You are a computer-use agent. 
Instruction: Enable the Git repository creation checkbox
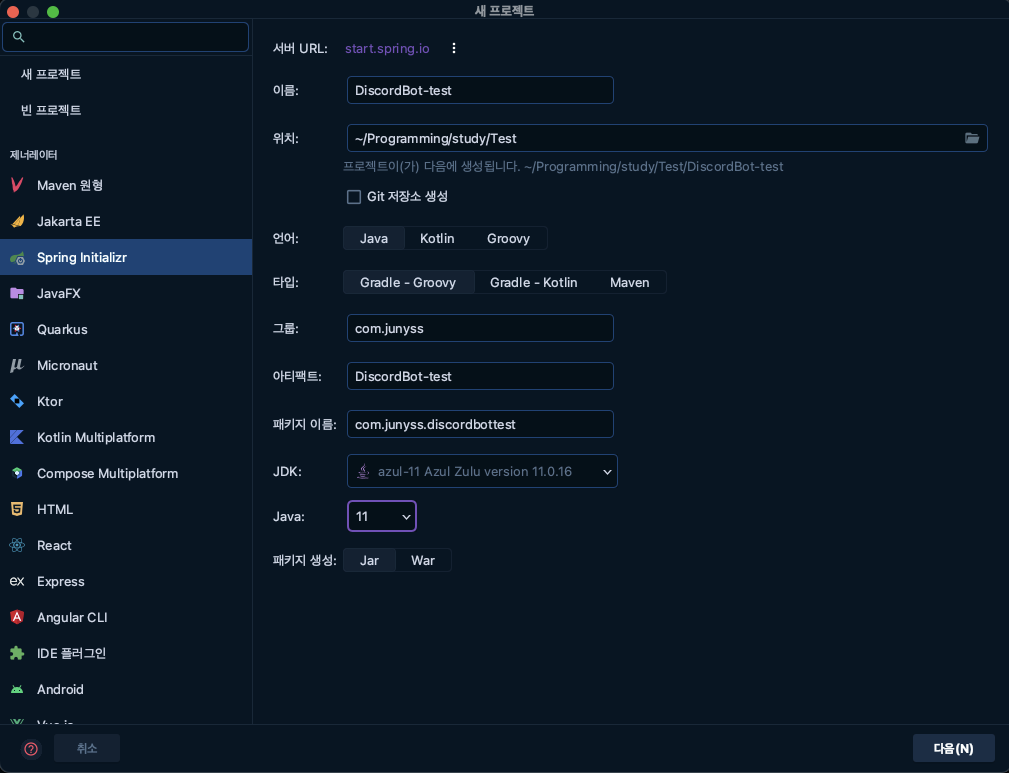click(x=354, y=197)
